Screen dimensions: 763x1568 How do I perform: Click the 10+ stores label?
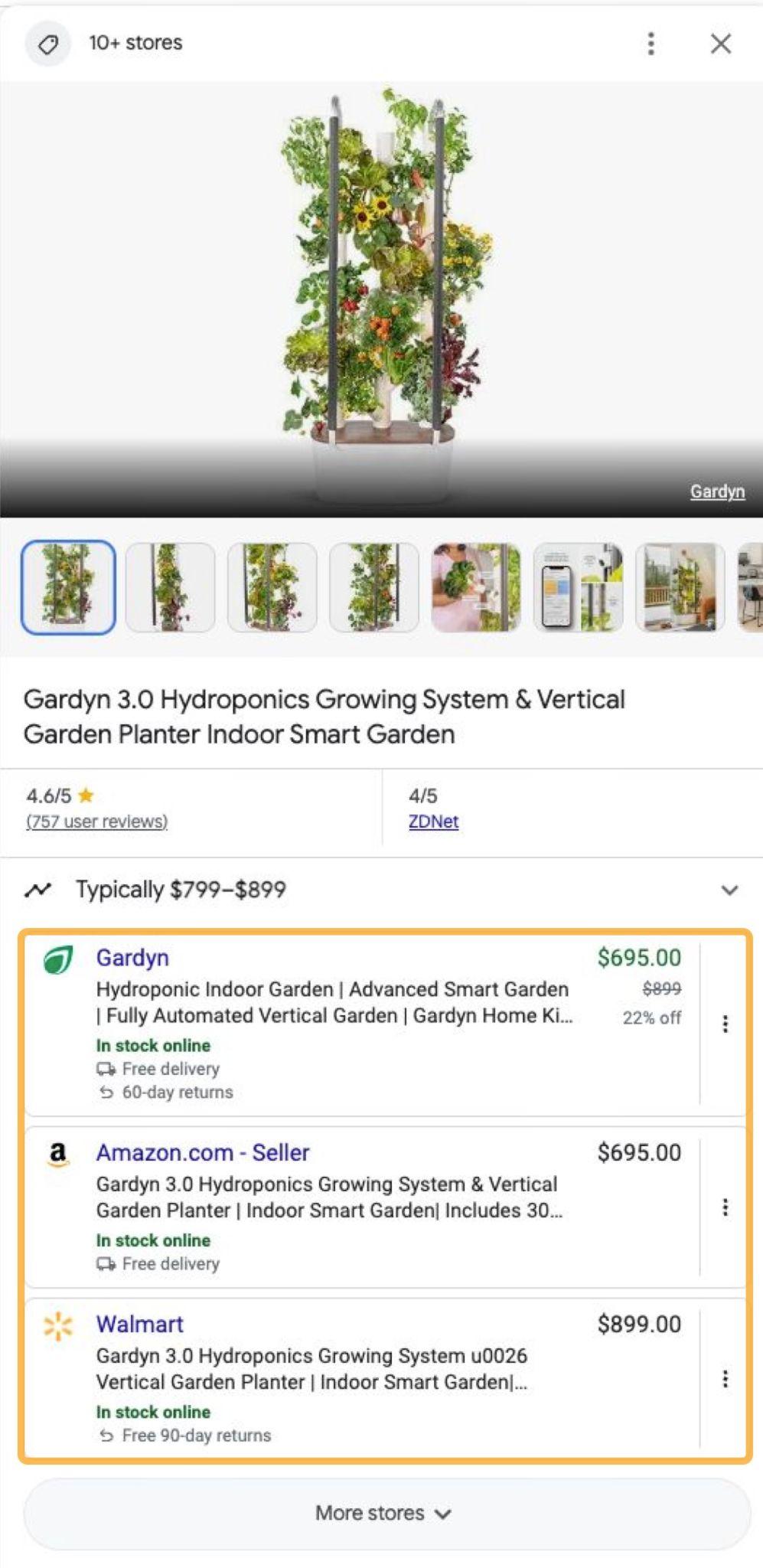[135, 44]
